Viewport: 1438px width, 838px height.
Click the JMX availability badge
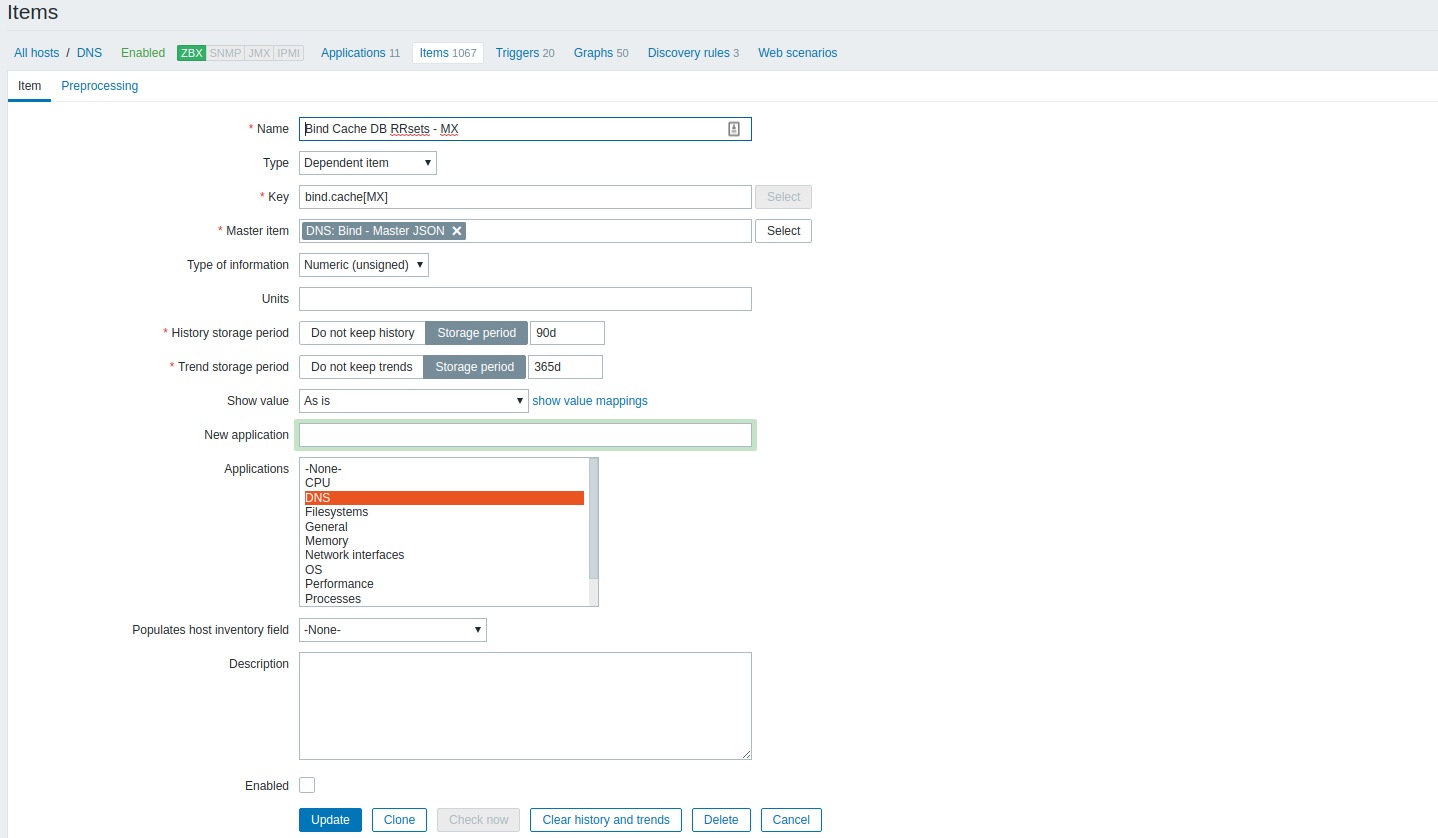coord(259,53)
